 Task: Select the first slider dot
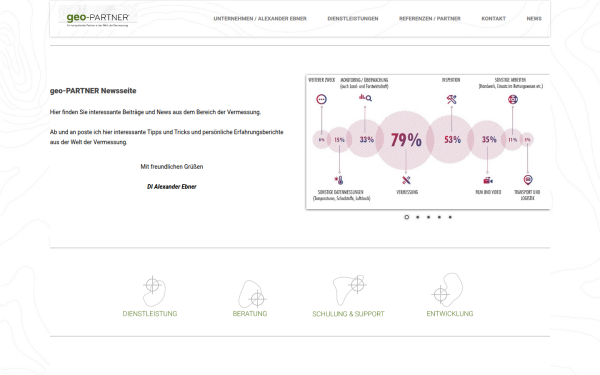(406, 217)
